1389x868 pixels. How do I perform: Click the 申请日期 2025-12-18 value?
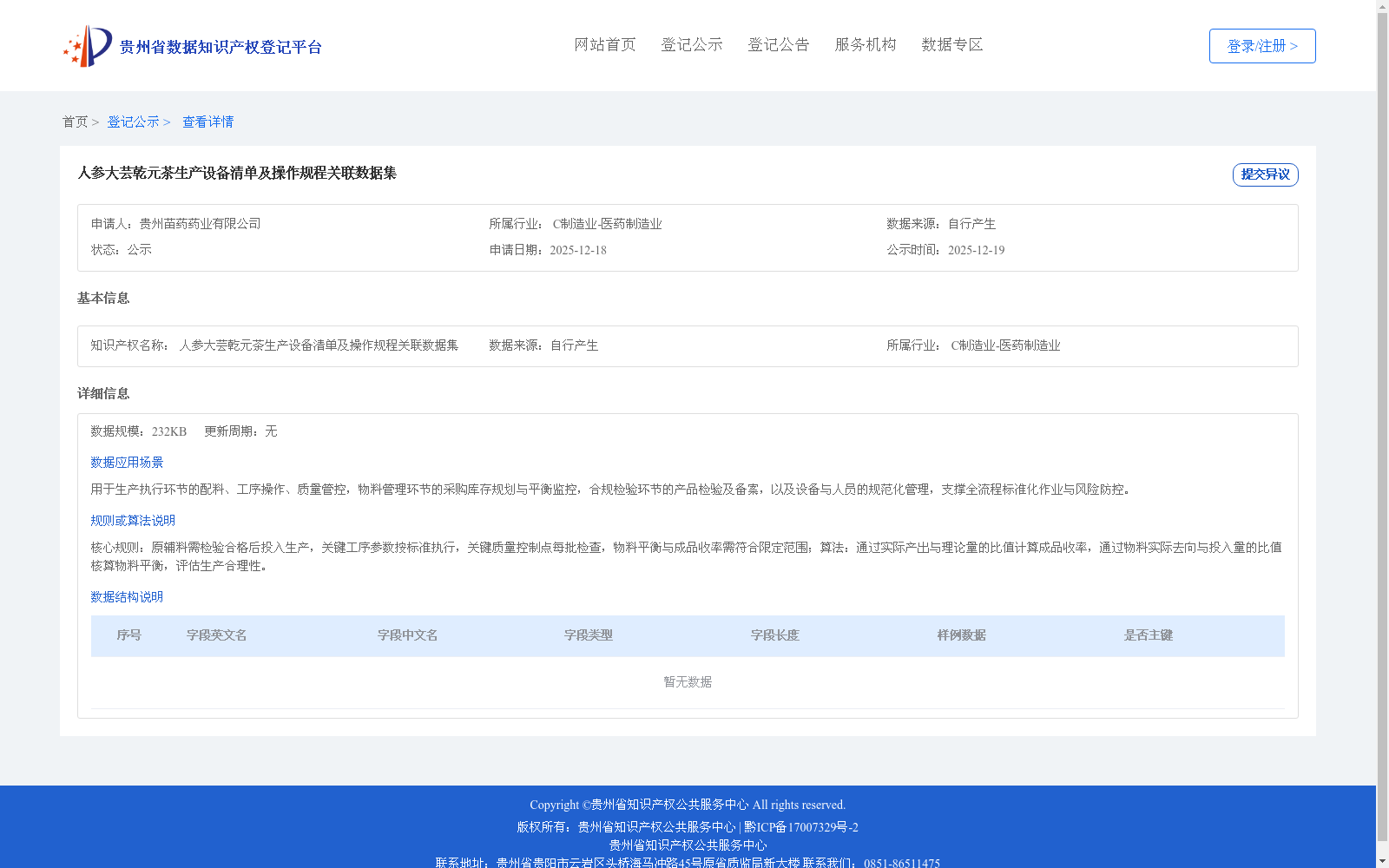point(578,250)
